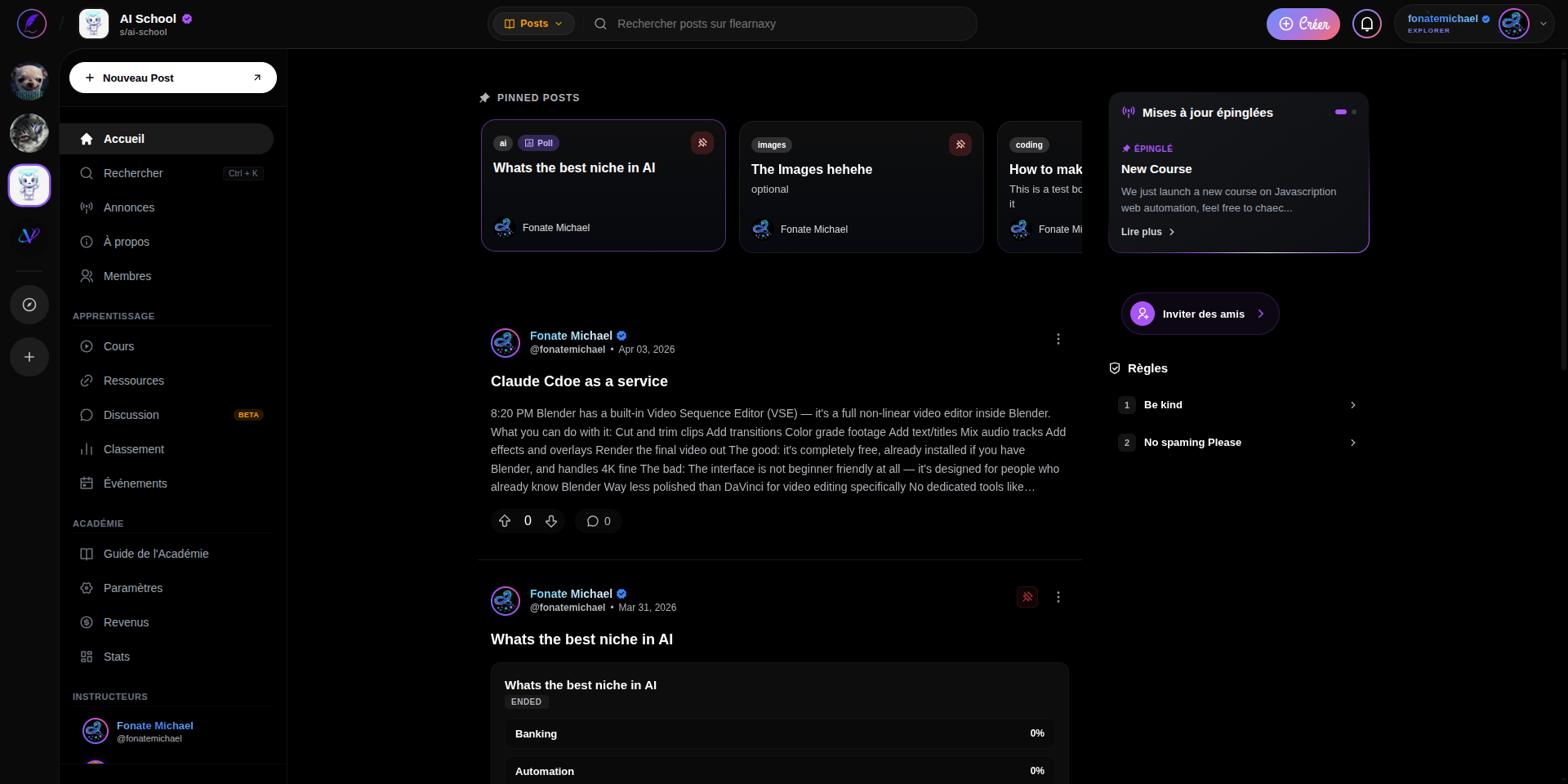Unpin the 'Whats the best niche in AI' post
Viewport: 1568px width, 784px height.
click(x=702, y=143)
